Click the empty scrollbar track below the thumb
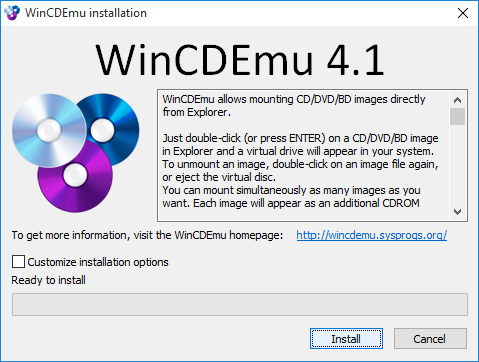Viewport: 479px width, 362px height. [457, 165]
